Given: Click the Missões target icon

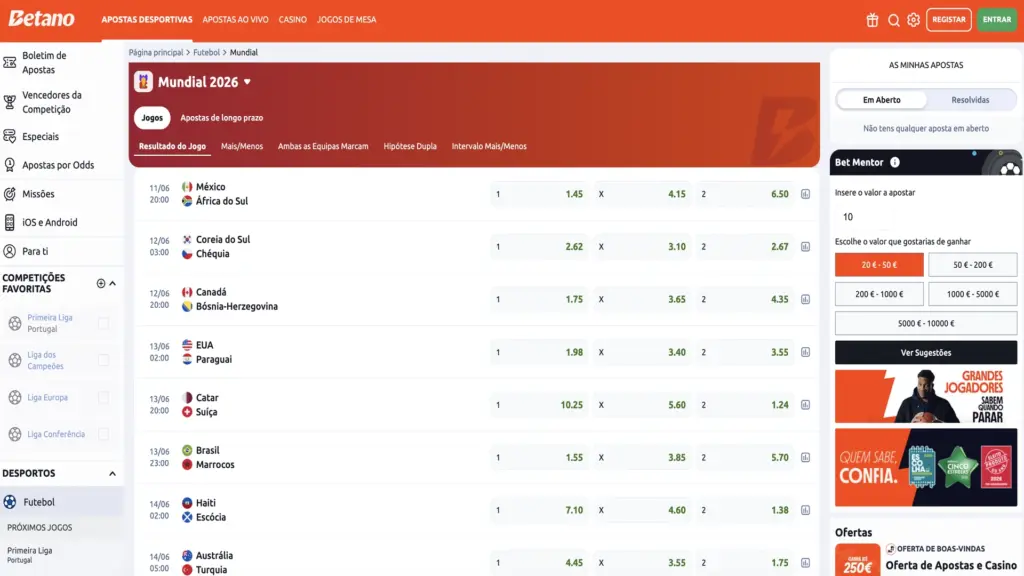Looking at the screenshot, I should (10, 194).
